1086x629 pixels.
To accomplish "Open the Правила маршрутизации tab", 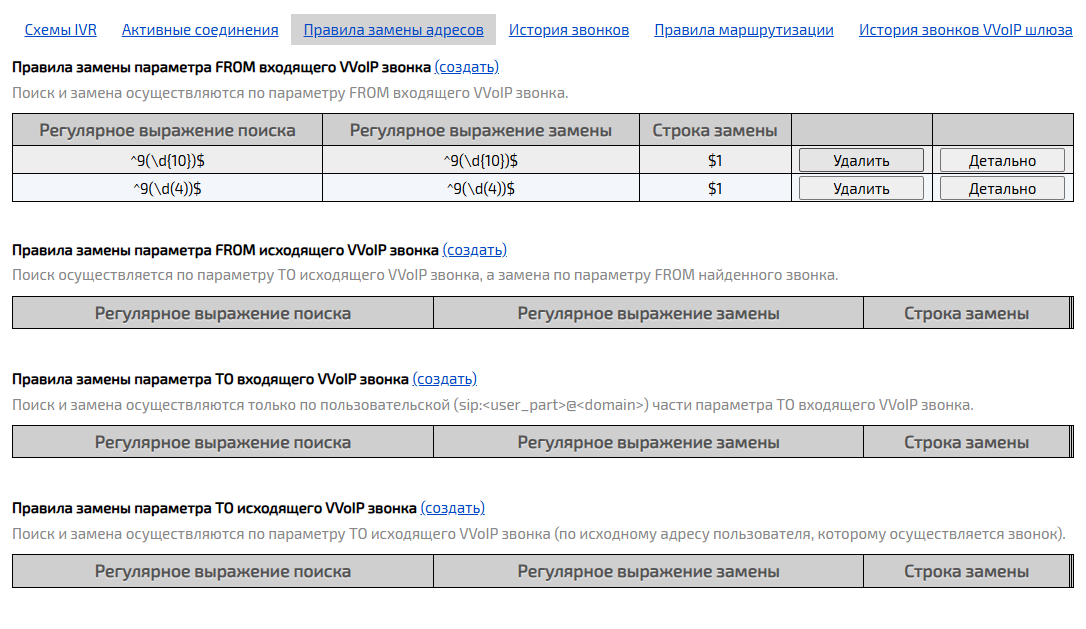I will 742,30.
